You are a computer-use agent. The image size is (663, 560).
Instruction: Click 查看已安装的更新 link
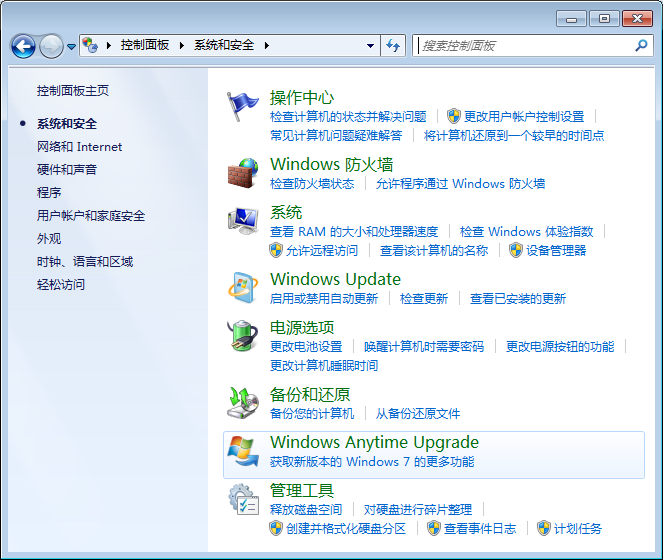click(518, 299)
